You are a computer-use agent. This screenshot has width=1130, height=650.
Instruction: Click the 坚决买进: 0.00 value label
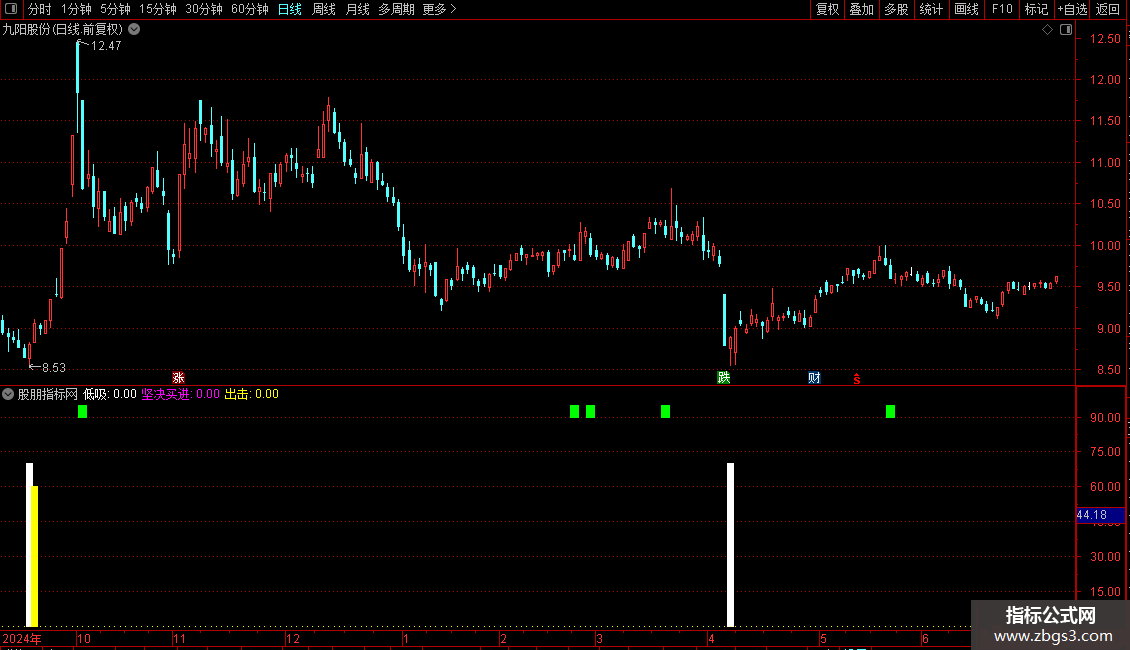(x=180, y=394)
